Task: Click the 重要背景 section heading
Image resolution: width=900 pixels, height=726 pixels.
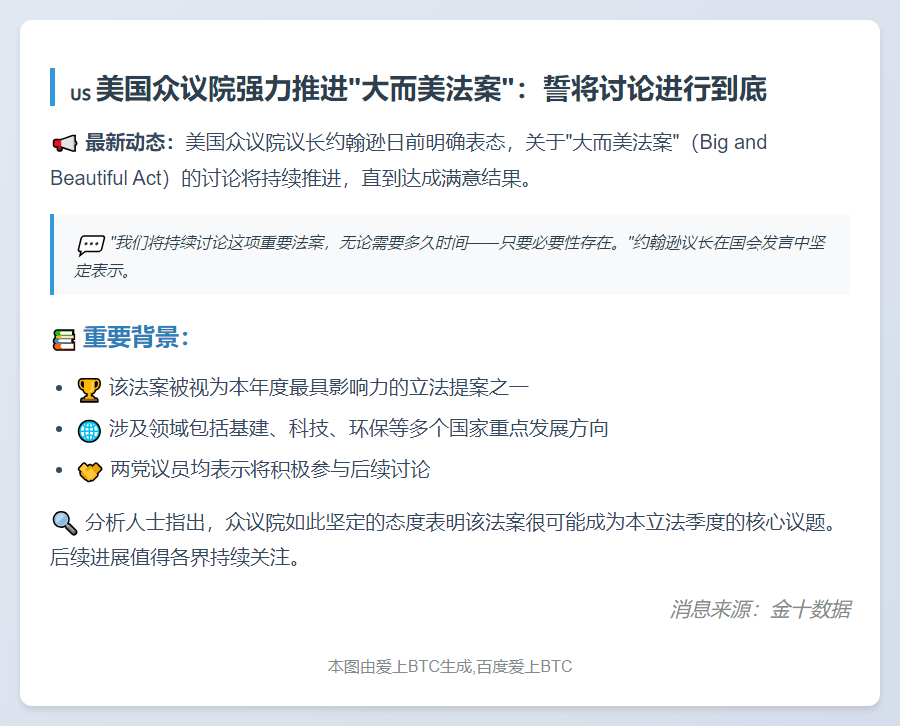Action: [x=136, y=338]
